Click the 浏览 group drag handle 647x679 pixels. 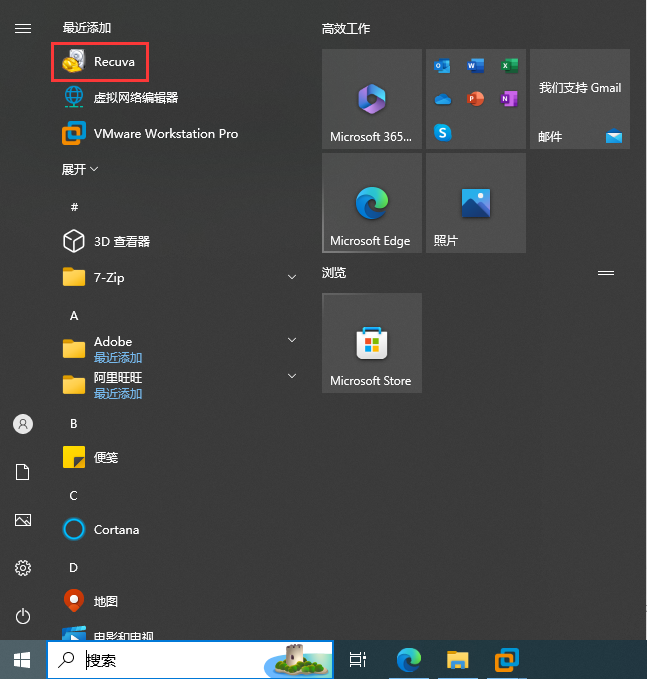[606, 273]
